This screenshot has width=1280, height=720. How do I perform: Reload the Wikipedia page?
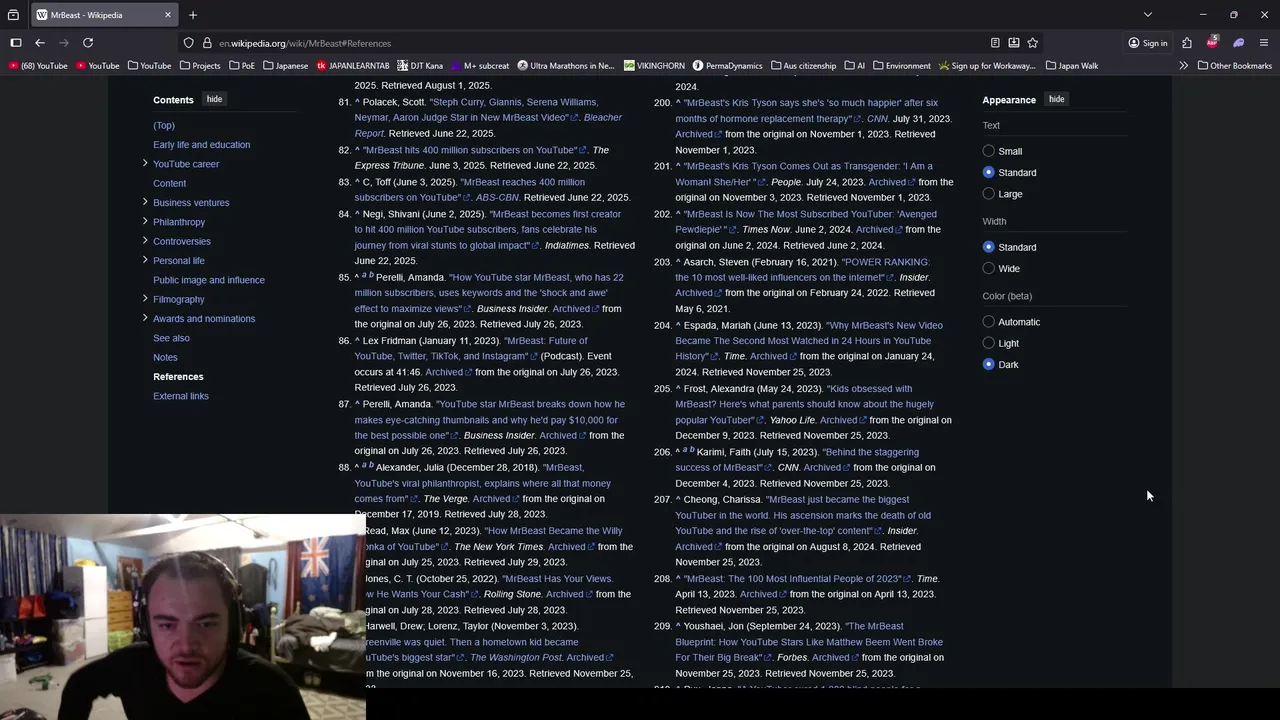tap(88, 43)
